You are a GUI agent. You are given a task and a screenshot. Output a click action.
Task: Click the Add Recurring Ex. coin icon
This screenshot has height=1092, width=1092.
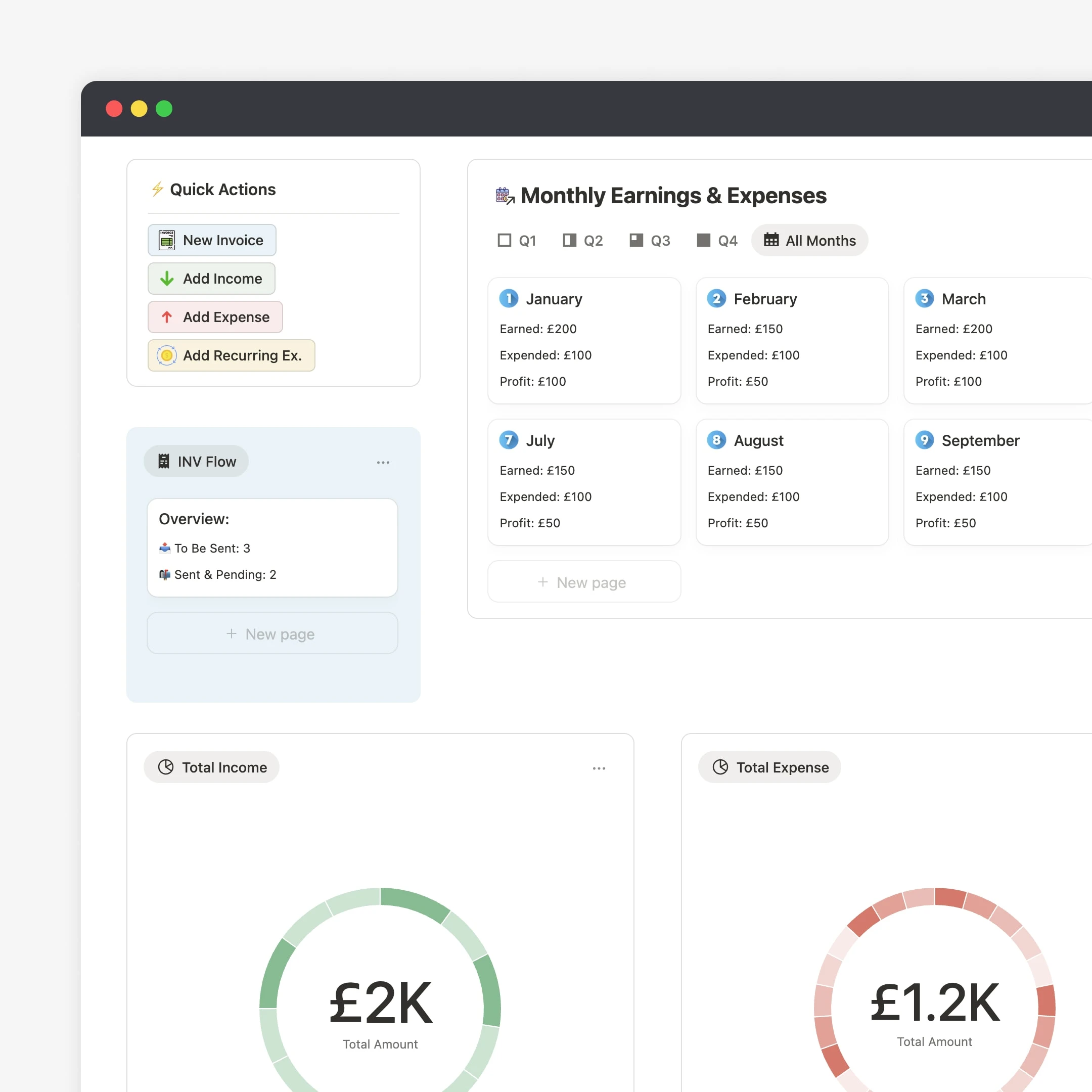(x=167, y=355)
